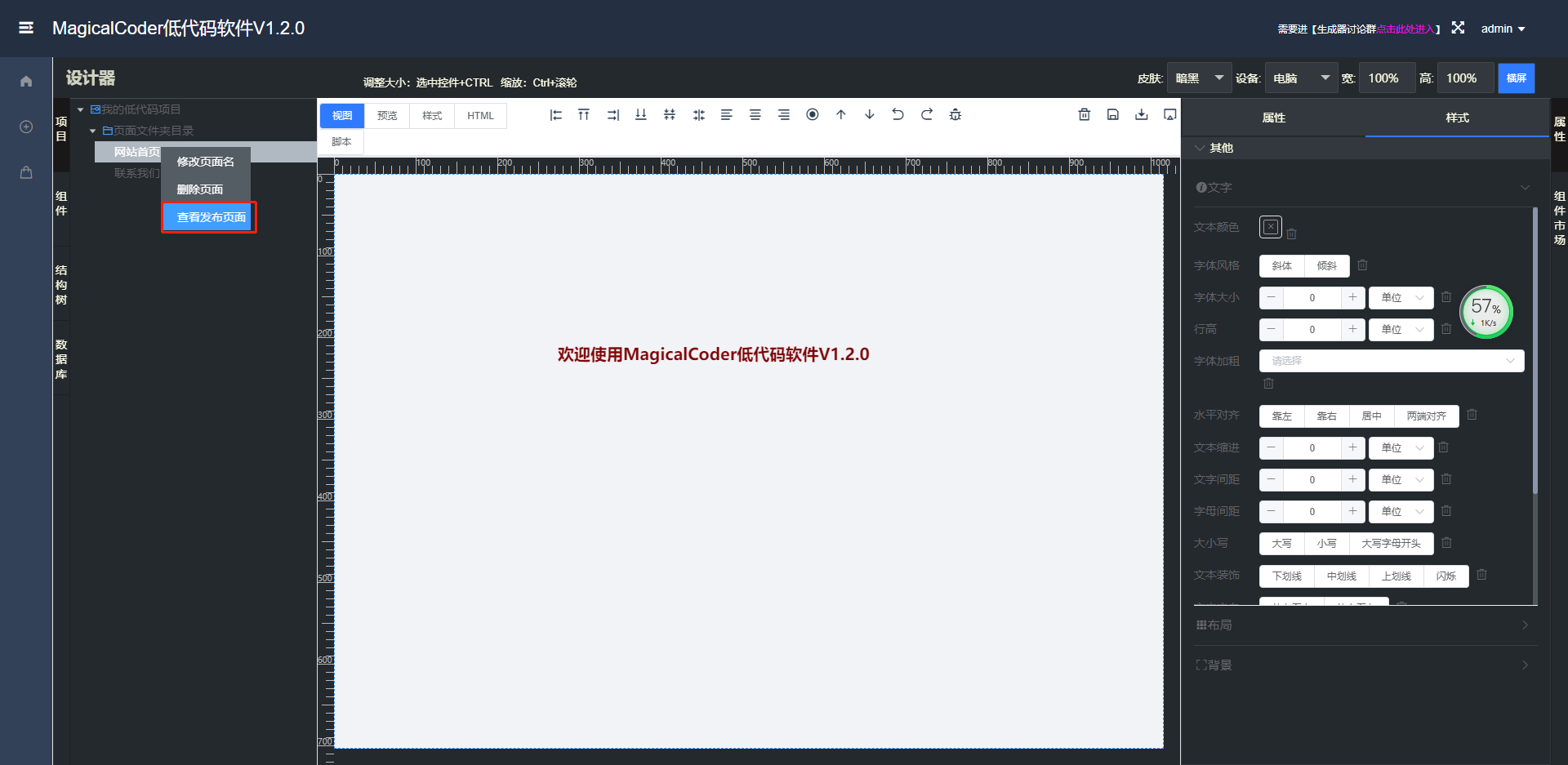
Task: Open the debug (bug) icon in the toolbar
Action: coord(955,114)
